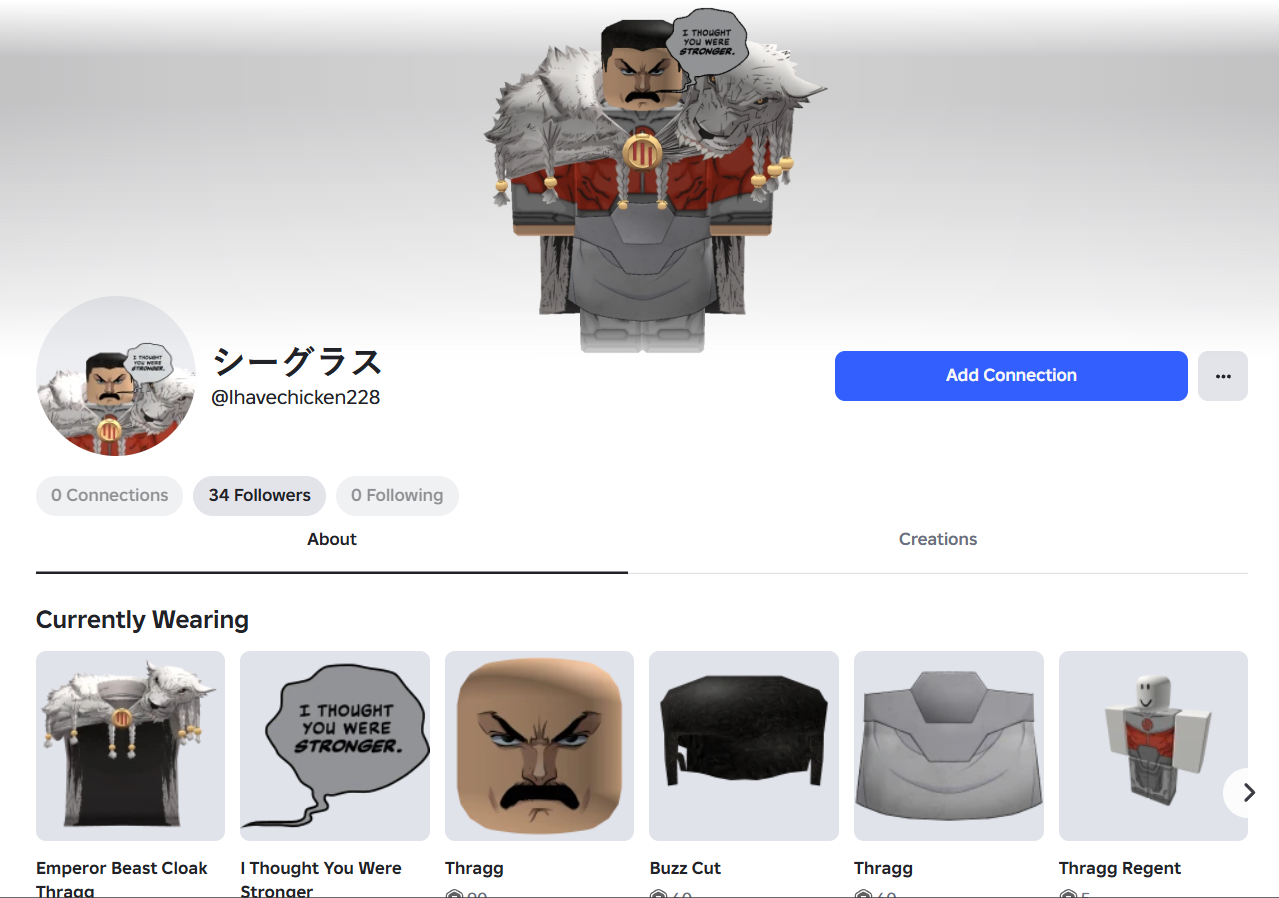1279x898 pixels.
Task: Open the 0 Connections list
Action: (110, 496)
